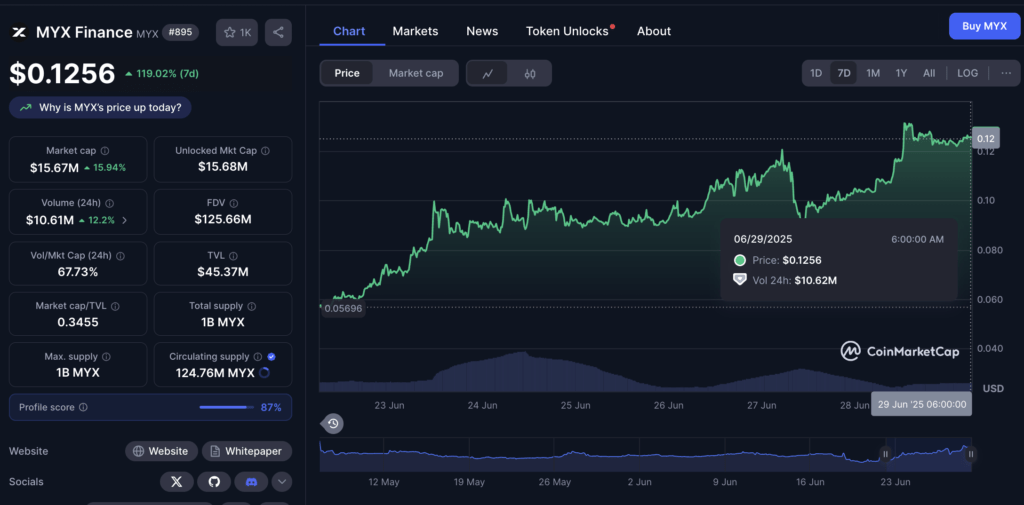Click Max. supply info icon
The height and width of the screenshot is (505, 1024).
click(x=106, y=357)
